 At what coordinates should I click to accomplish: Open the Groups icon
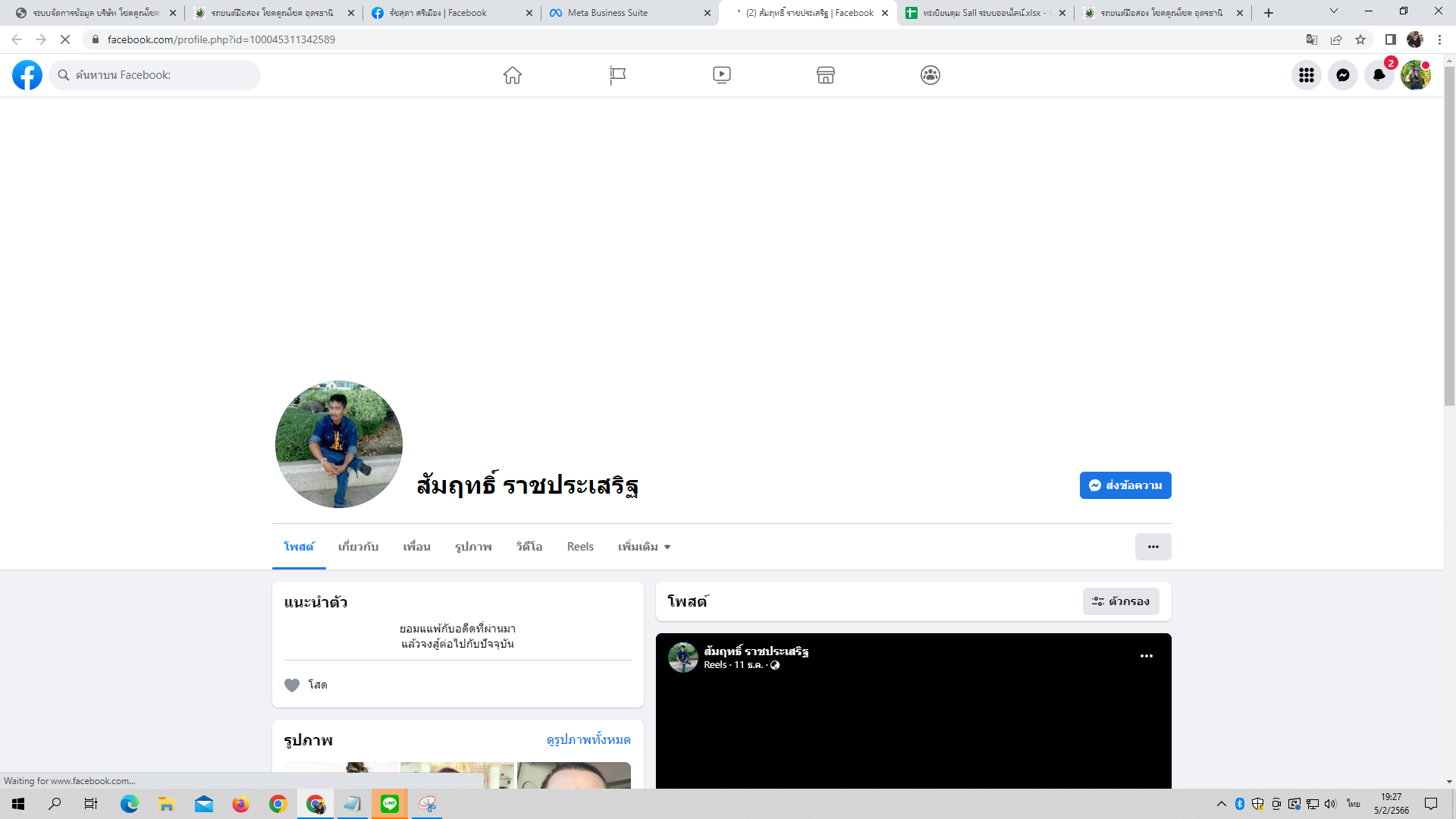click(x=930, y=75)
